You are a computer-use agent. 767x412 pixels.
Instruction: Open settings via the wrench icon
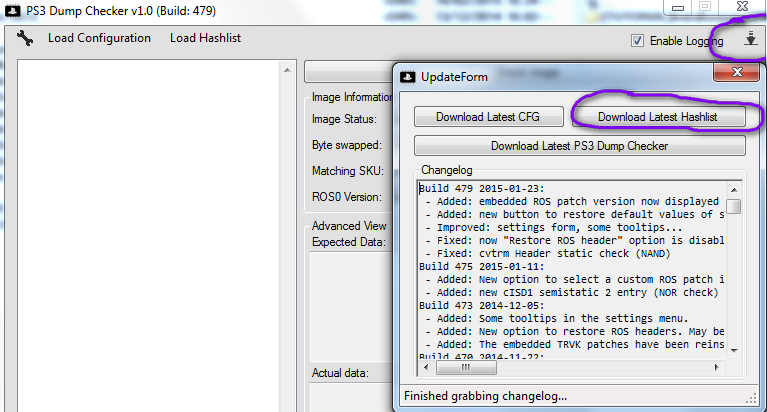[x=24, y=38]
